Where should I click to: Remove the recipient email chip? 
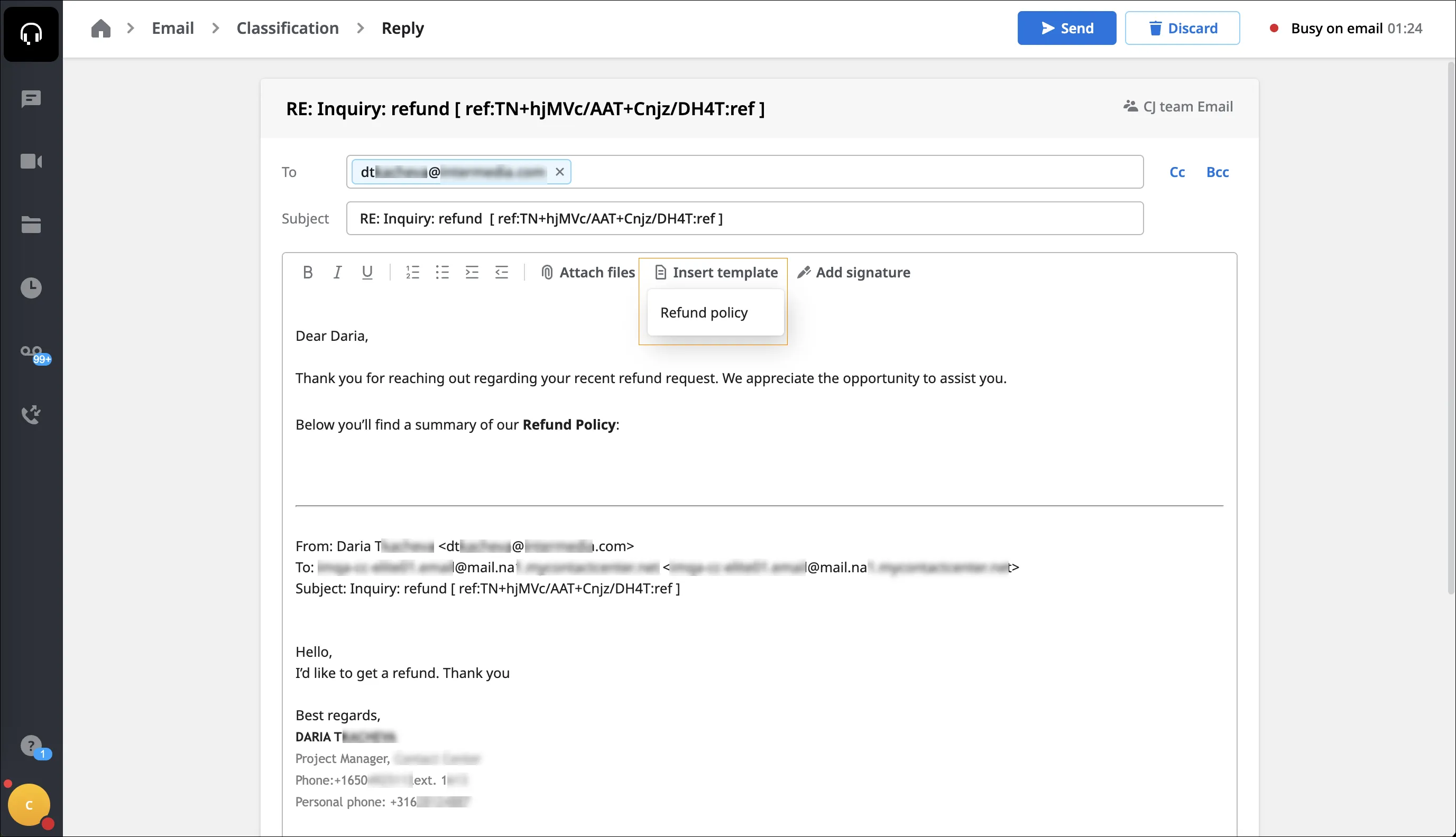[559, 172]
